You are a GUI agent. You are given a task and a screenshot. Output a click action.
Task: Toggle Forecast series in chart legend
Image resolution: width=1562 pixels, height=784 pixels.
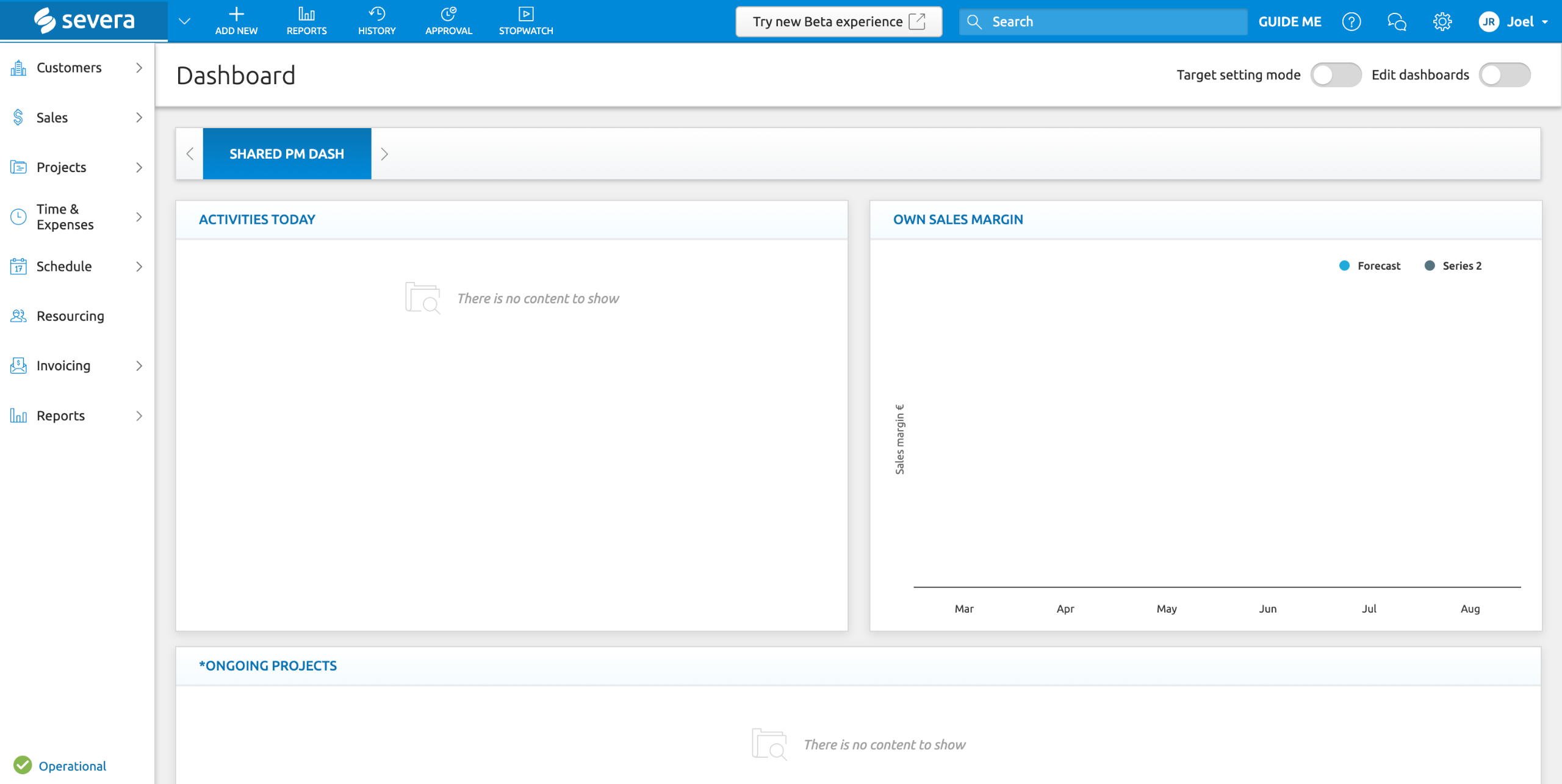[x=1378, y=266]
